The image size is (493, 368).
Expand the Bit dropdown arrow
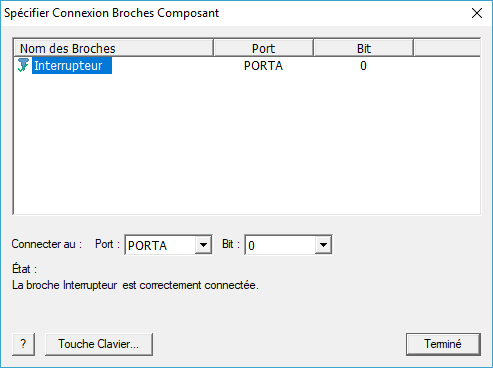tap(323, 245)
